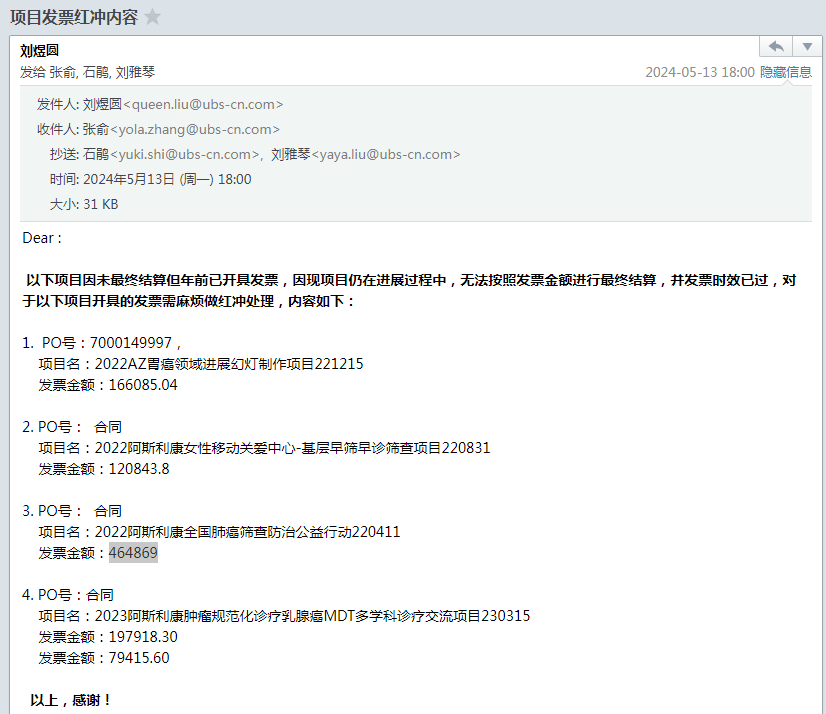
Task: Click the invoice amount 197918.30
Action: (136, 637)
